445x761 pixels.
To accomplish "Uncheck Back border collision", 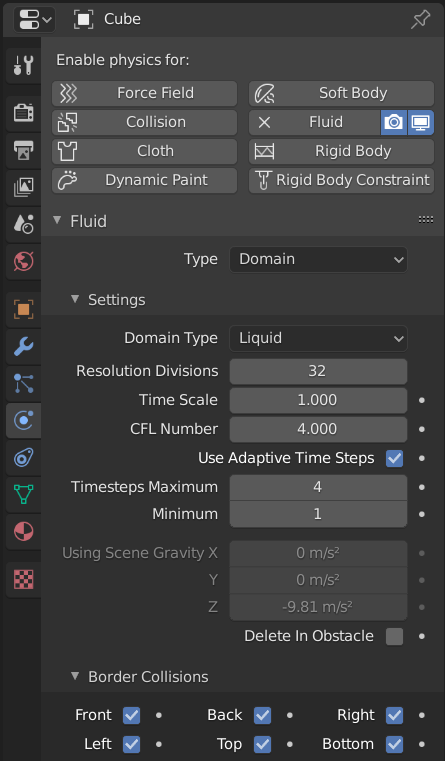I will 263,715.
